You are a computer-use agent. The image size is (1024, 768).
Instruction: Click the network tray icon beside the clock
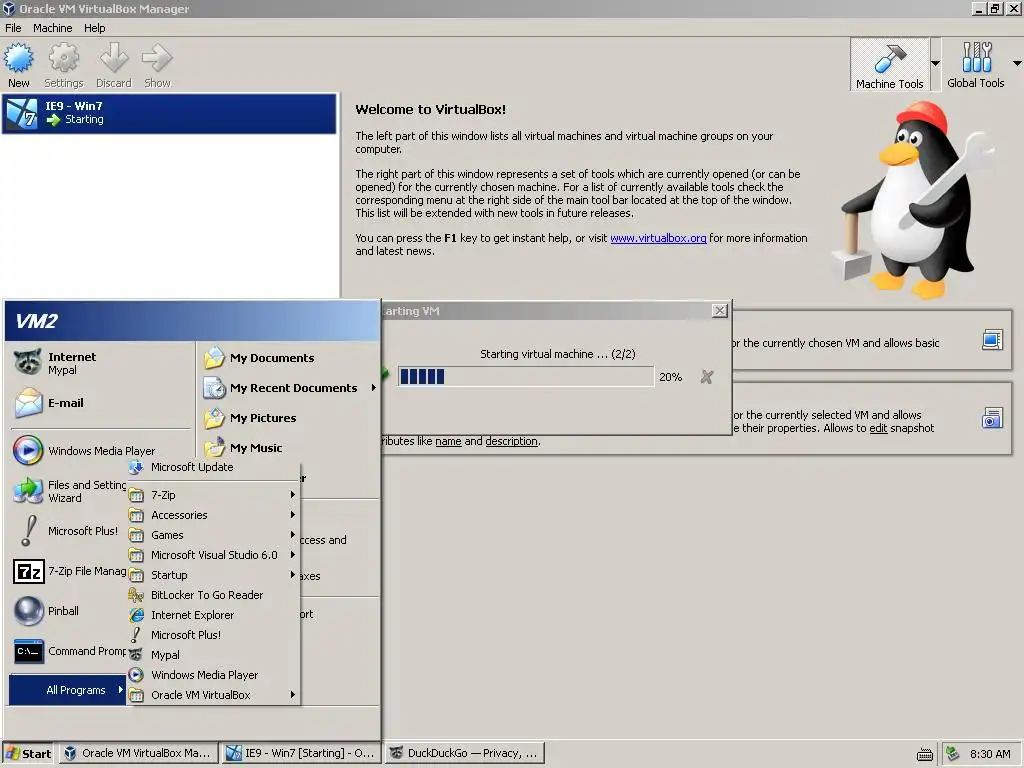(x=952, y=754)
